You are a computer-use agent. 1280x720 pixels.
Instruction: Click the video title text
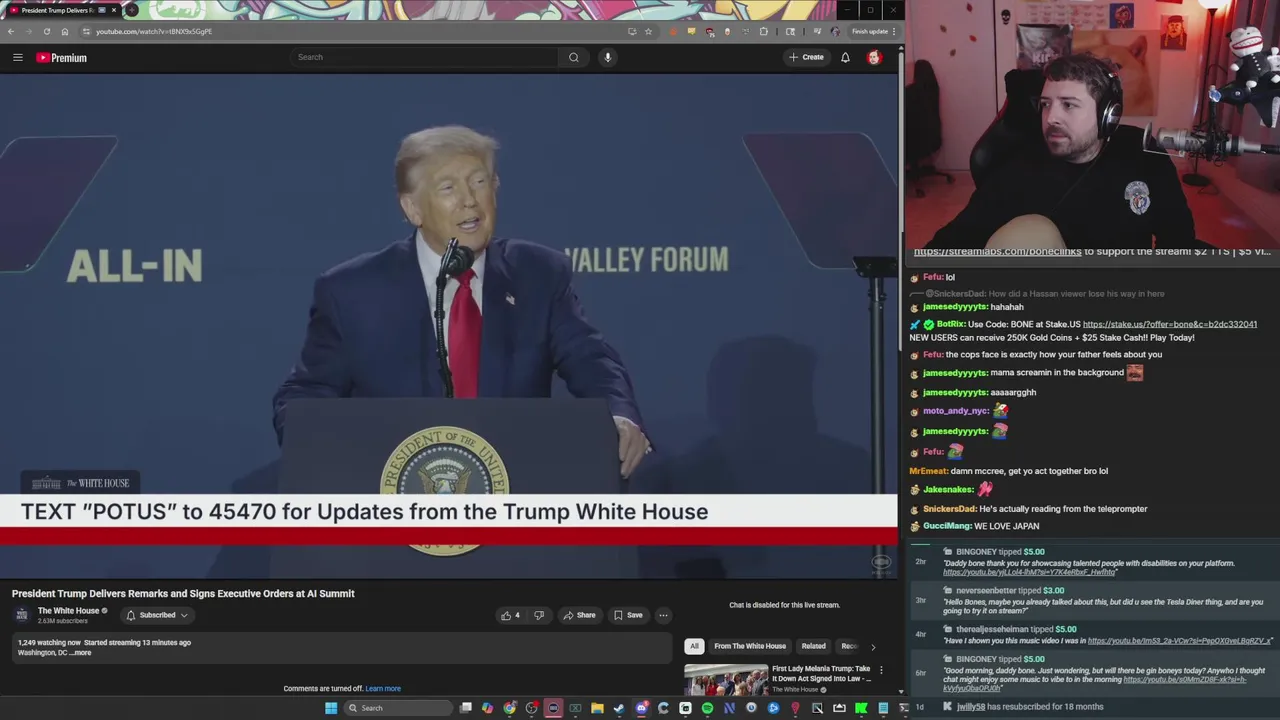(x=183, y=594)
